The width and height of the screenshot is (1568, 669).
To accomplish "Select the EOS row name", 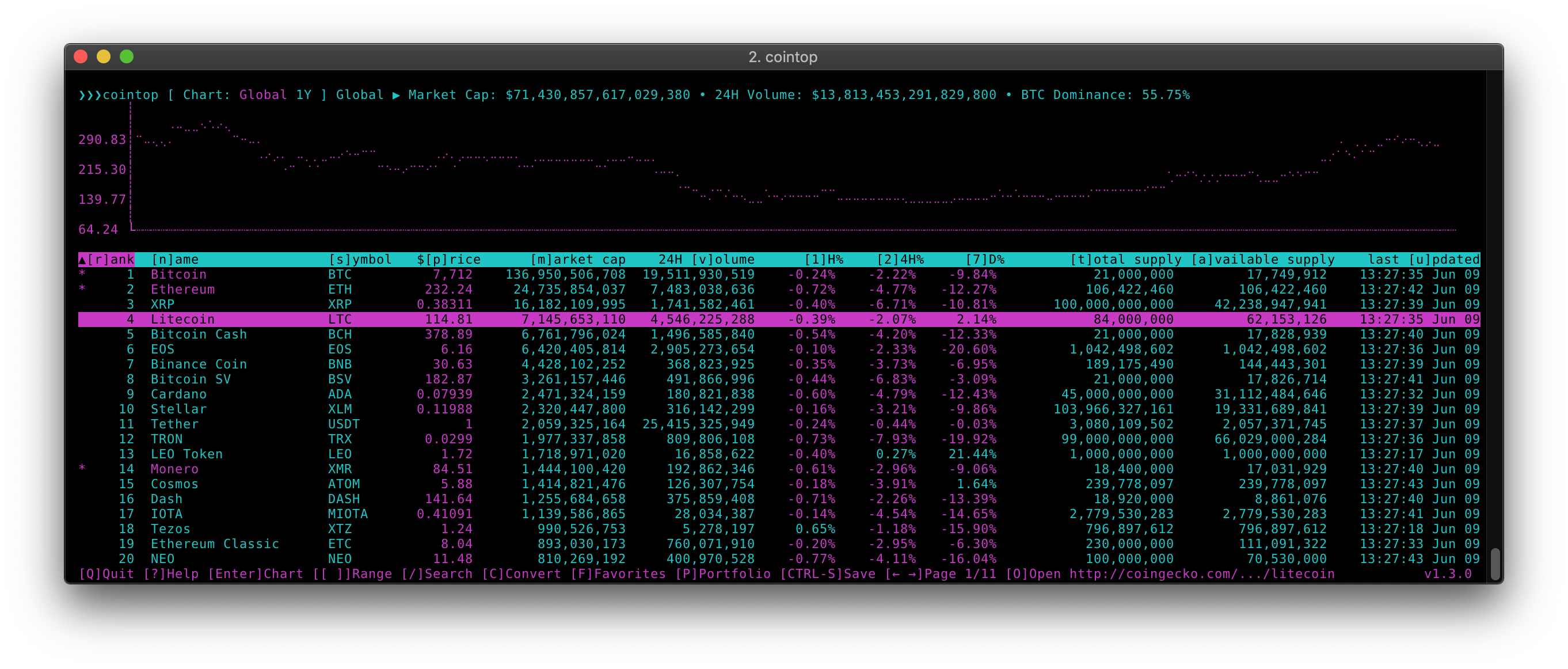I will click(162, 349).
